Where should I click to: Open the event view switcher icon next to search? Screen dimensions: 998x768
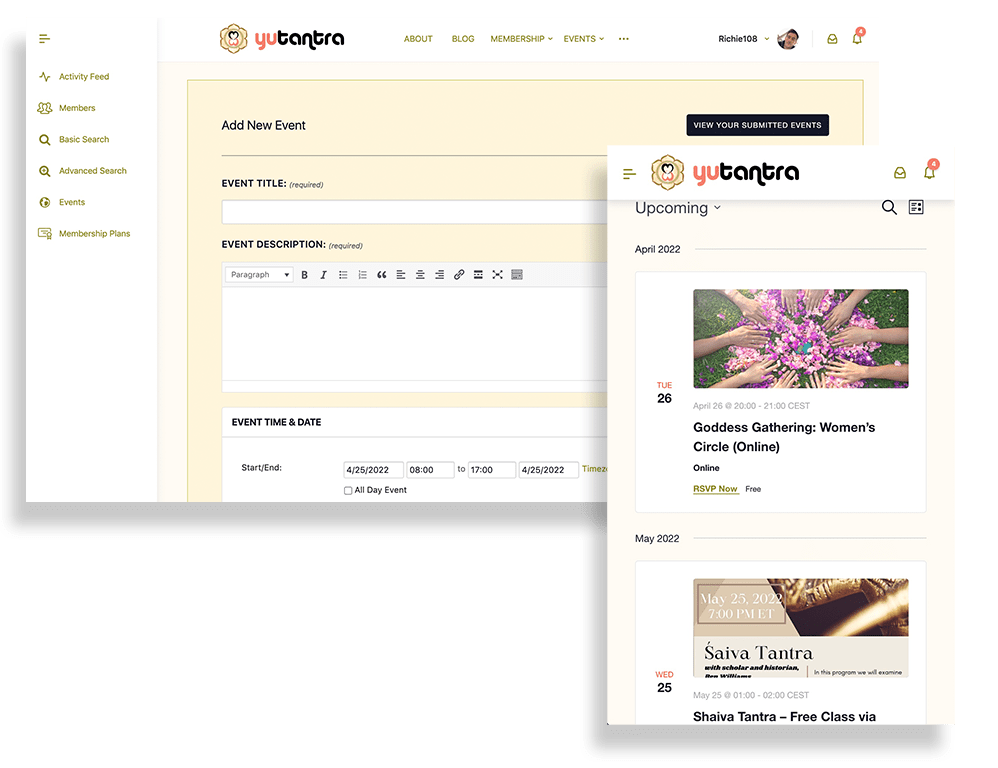[x=916, y=207]
